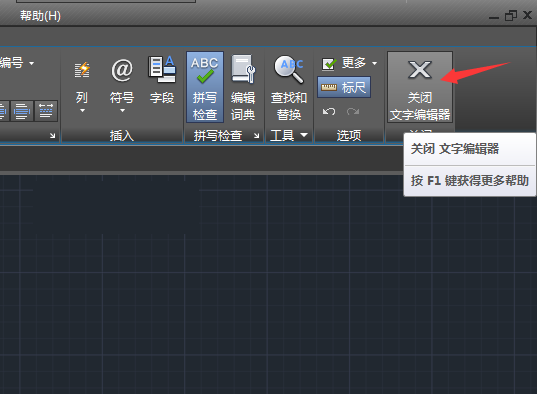Click the undo arrow in 选项 panel
Image resolution: width=537 pixels, height=394 pixels.
(329, 111)
